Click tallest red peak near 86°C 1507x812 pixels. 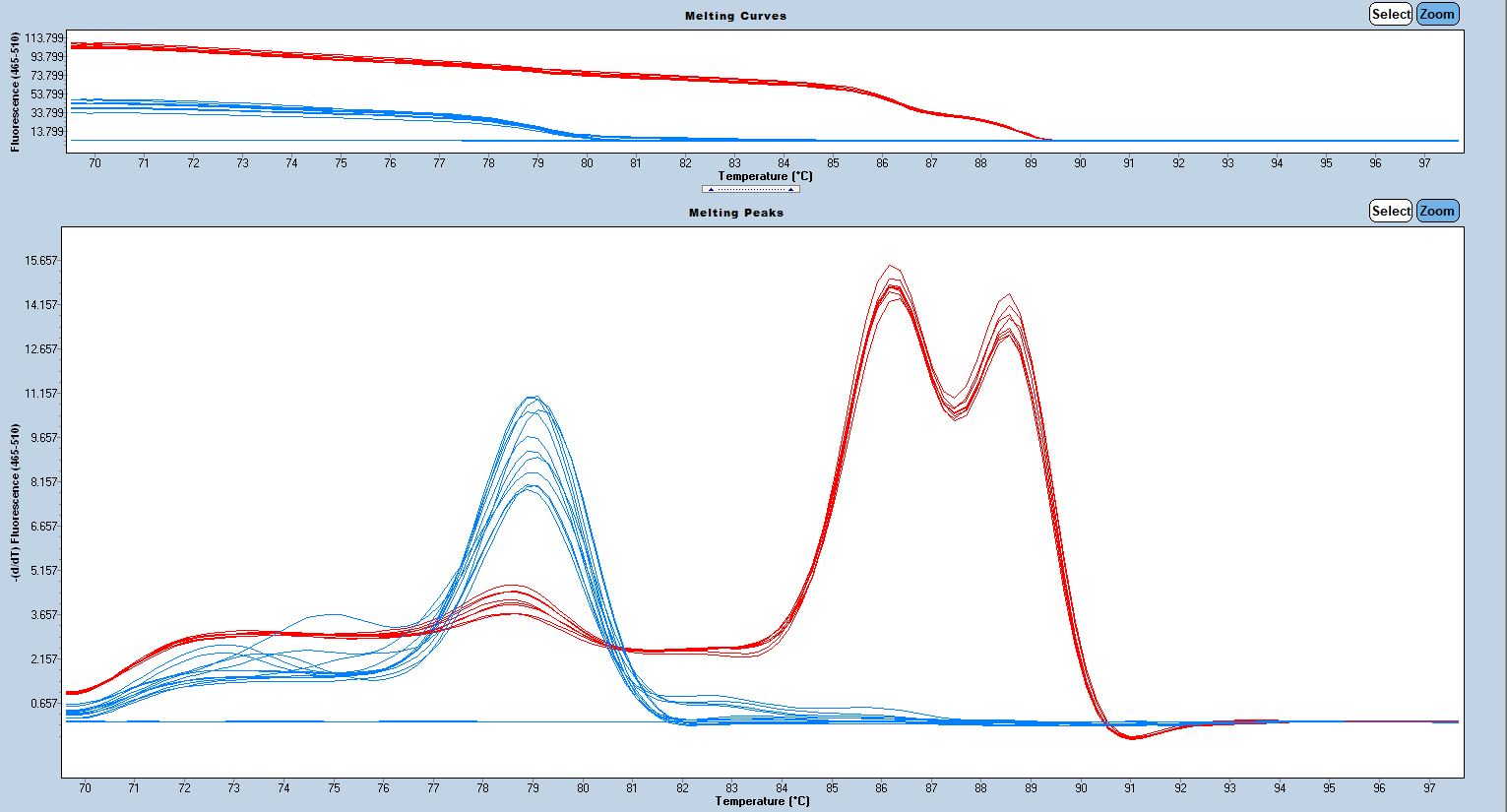pyautogui.click(x=891, y=266)
